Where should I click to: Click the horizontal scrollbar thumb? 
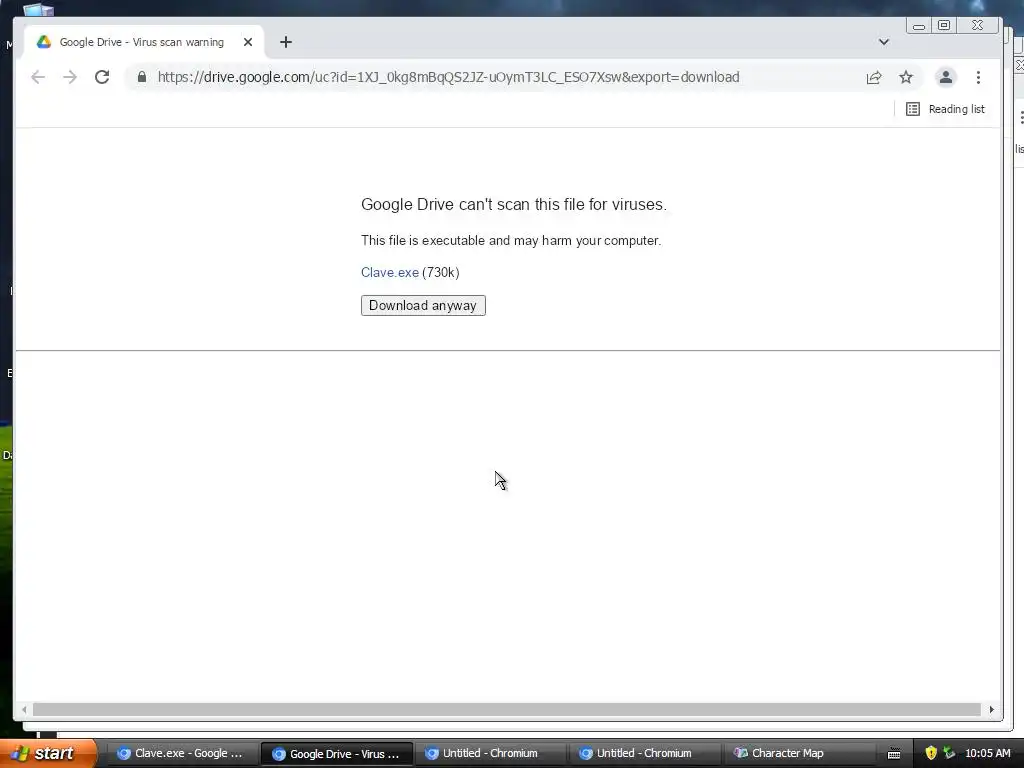coord(507,710)
